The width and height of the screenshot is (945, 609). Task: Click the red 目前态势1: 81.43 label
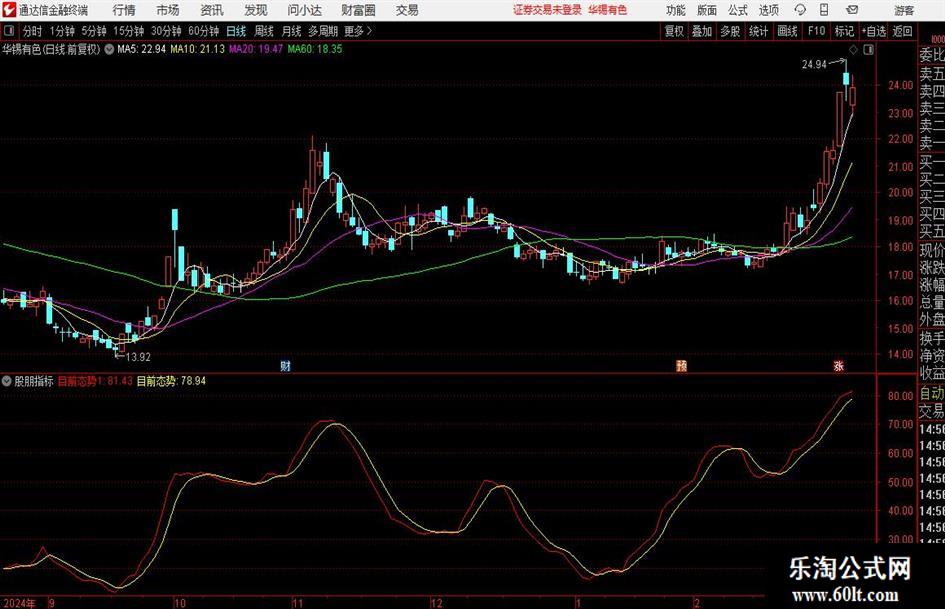click(95, 381)
